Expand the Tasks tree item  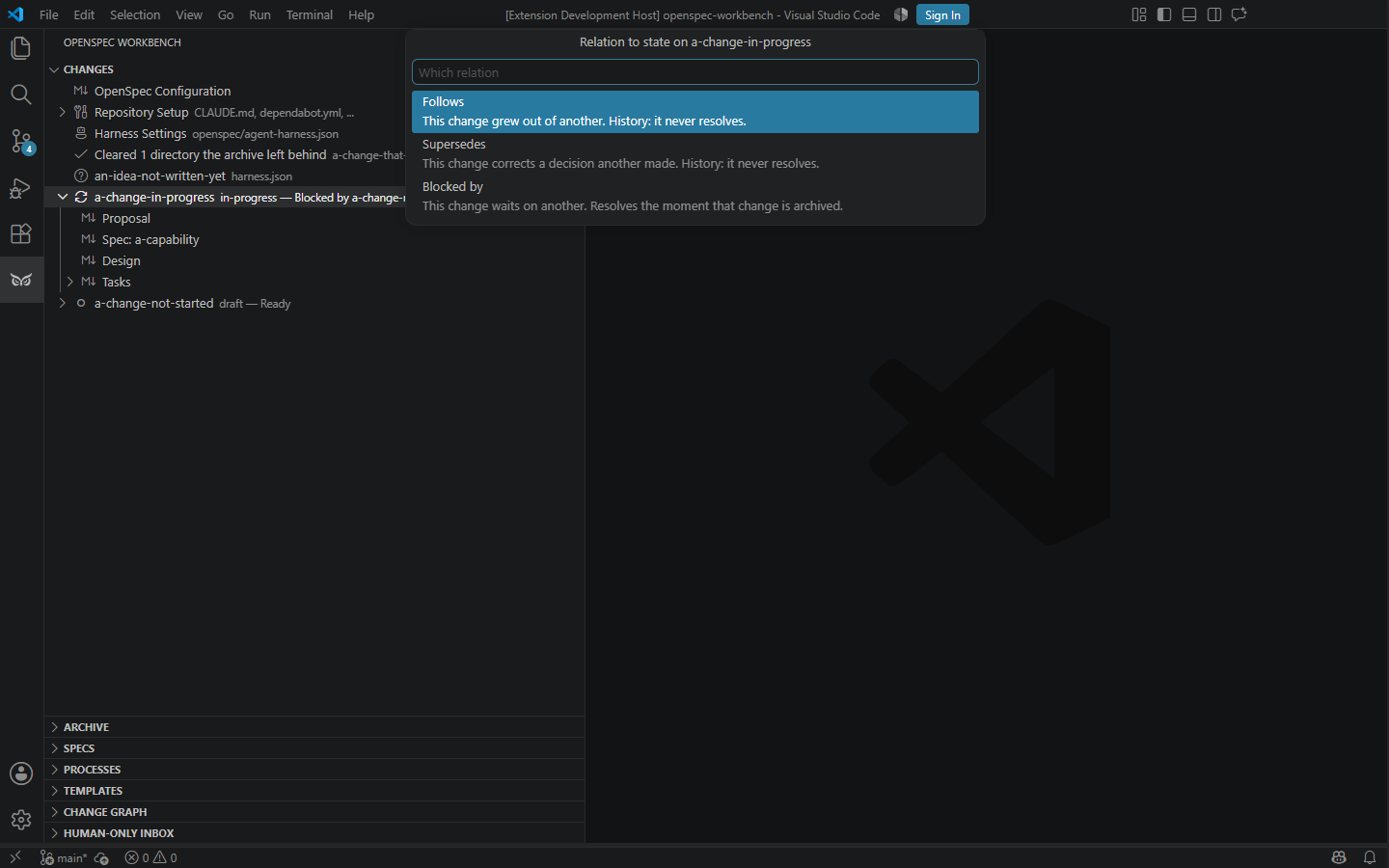tap(70, 282)
